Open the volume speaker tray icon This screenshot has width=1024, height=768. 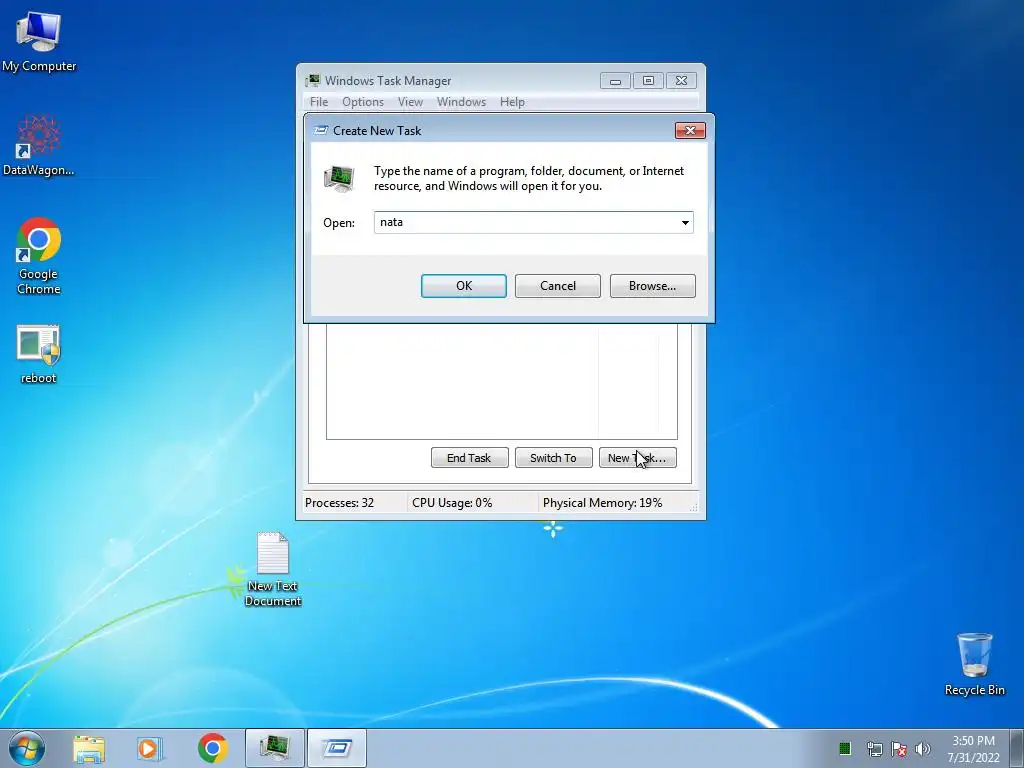tap(923, 749)
